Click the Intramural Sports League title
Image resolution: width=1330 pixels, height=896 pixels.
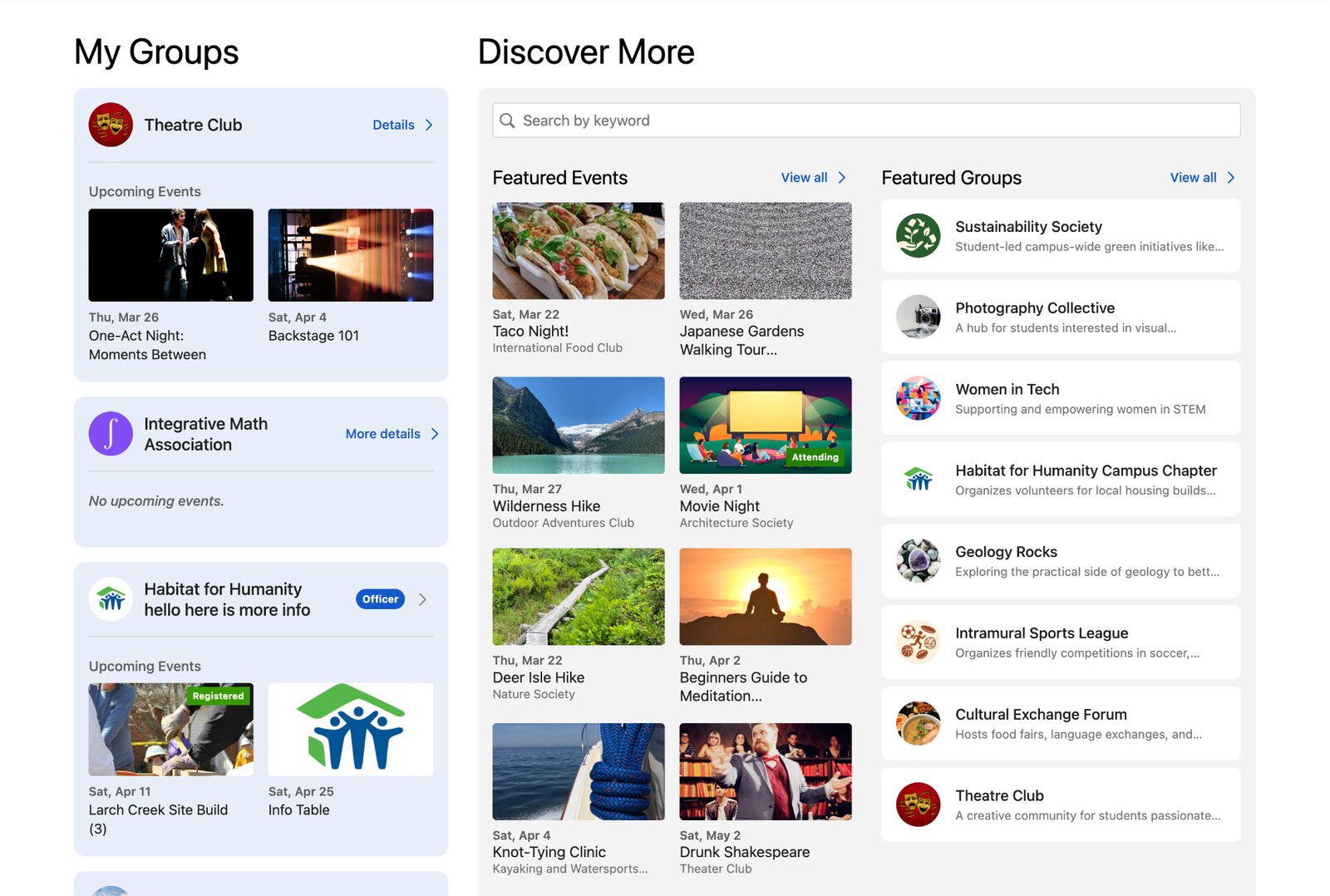pos(1042,633)
